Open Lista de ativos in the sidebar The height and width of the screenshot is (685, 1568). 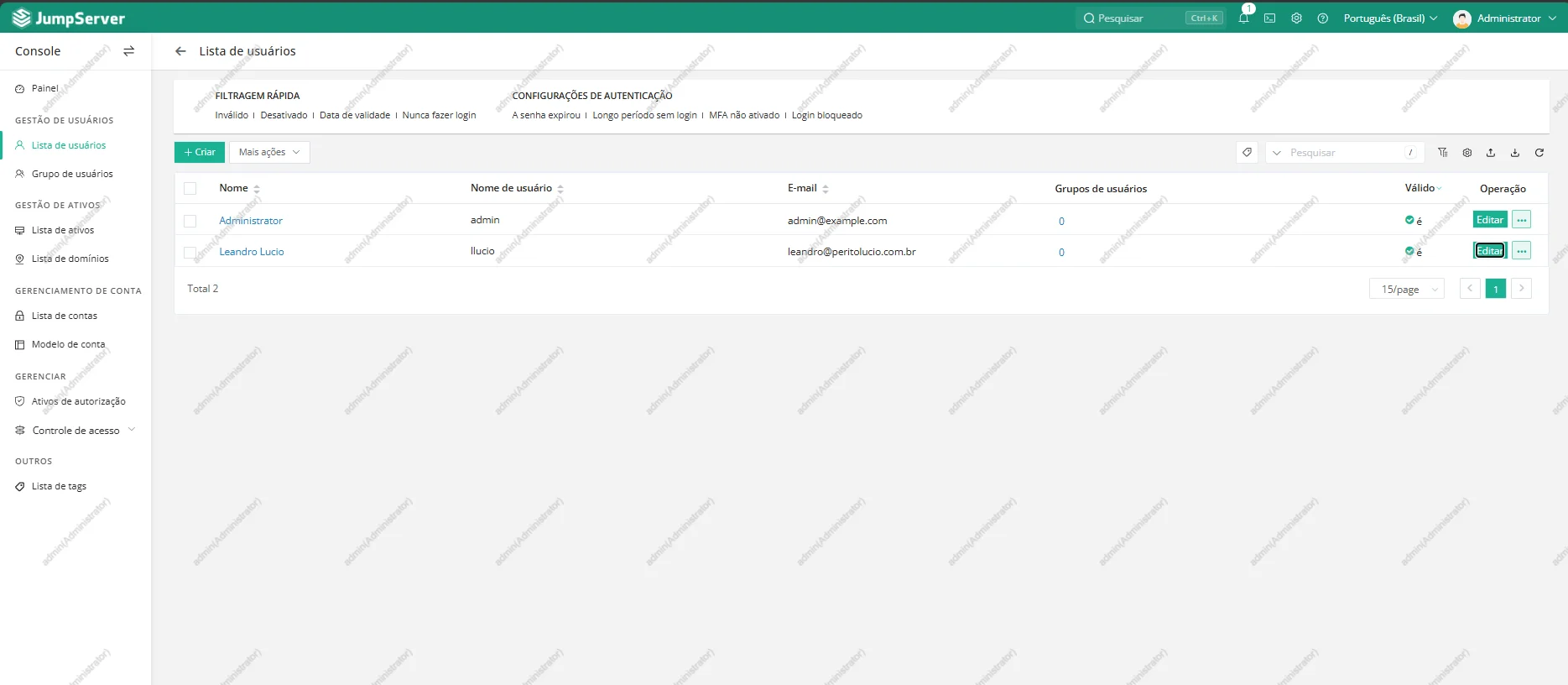pyautogui.click(x=63, y=230)
